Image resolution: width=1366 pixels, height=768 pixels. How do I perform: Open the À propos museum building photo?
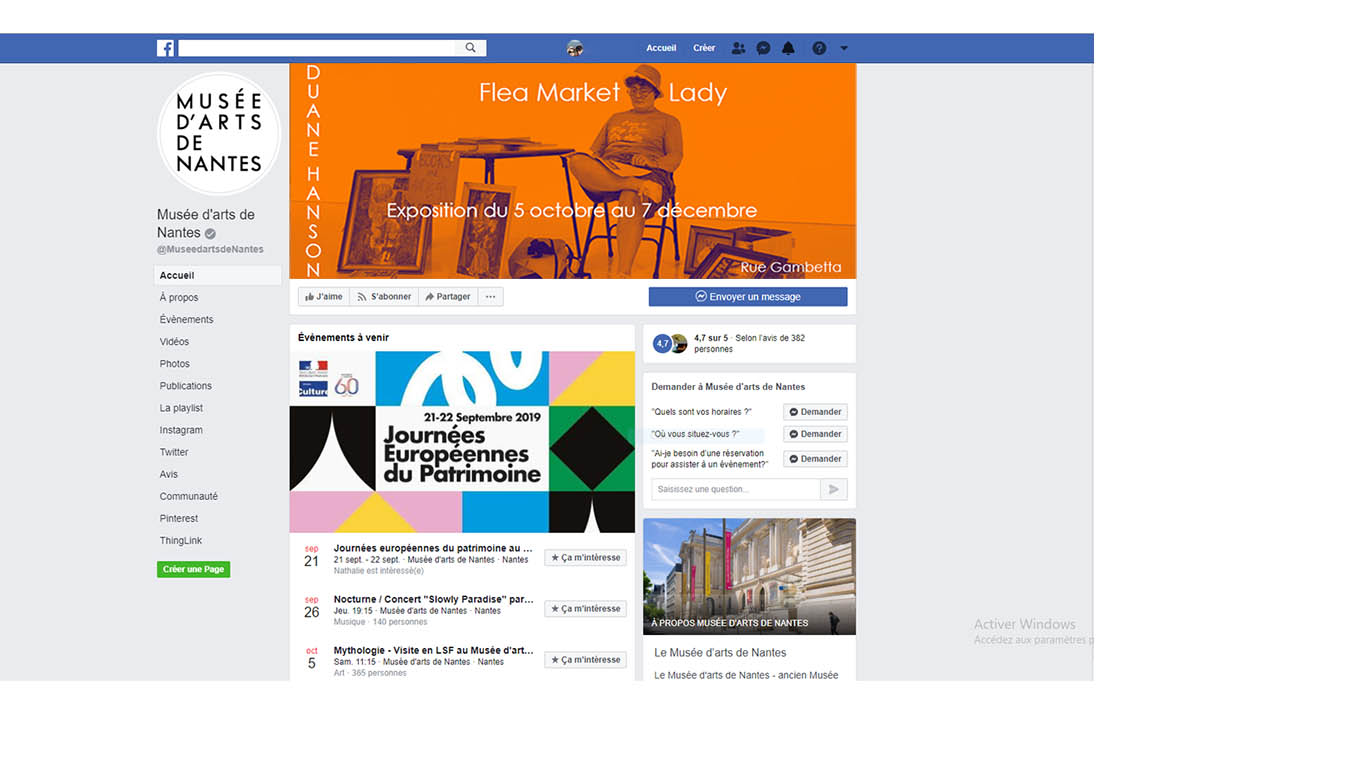click(749, 576)
